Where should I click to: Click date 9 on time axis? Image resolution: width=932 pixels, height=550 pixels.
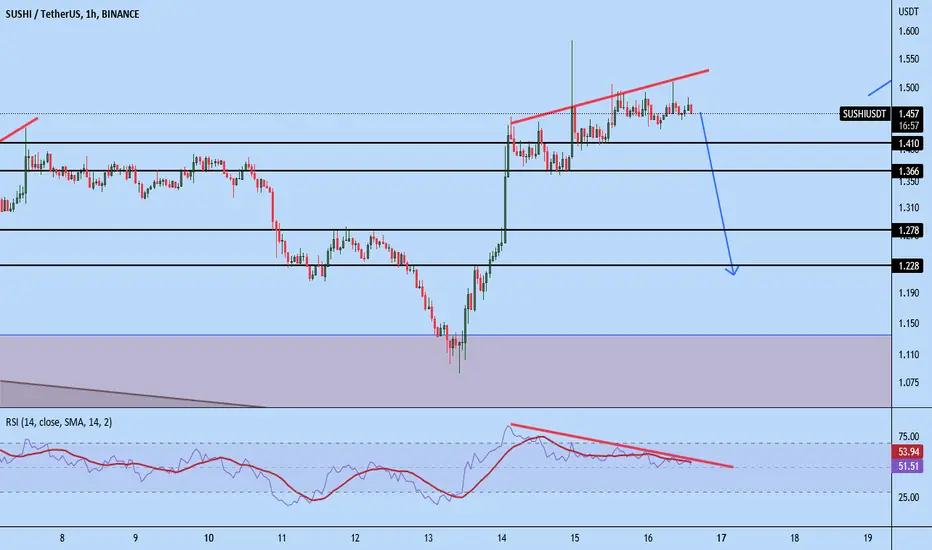[136, 538]
